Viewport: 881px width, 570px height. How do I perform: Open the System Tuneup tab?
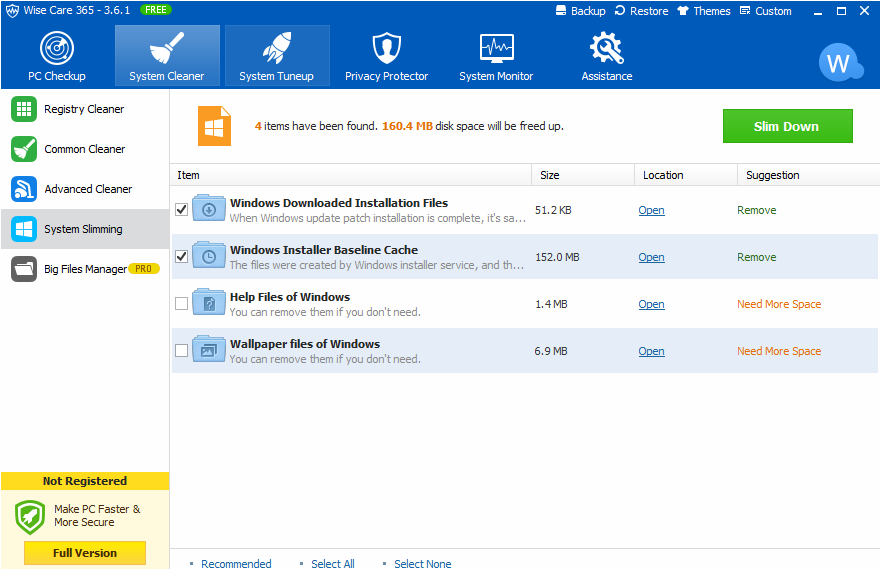(277, 56)
